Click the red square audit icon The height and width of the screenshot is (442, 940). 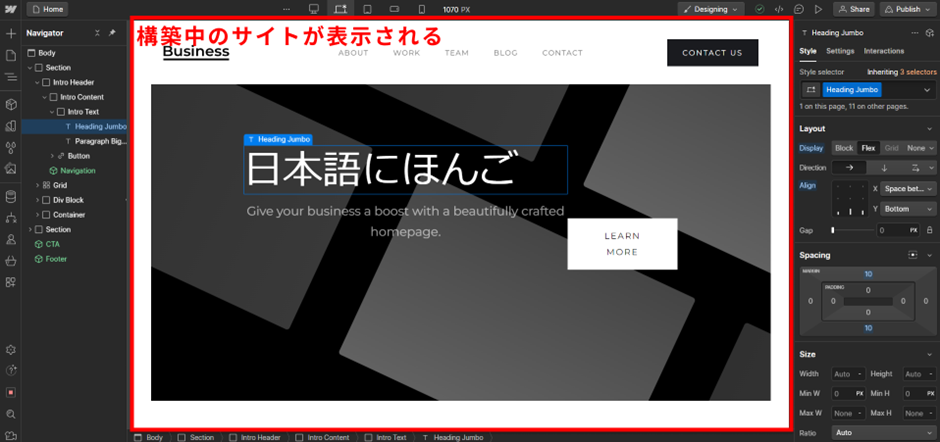tap(10, 392)
